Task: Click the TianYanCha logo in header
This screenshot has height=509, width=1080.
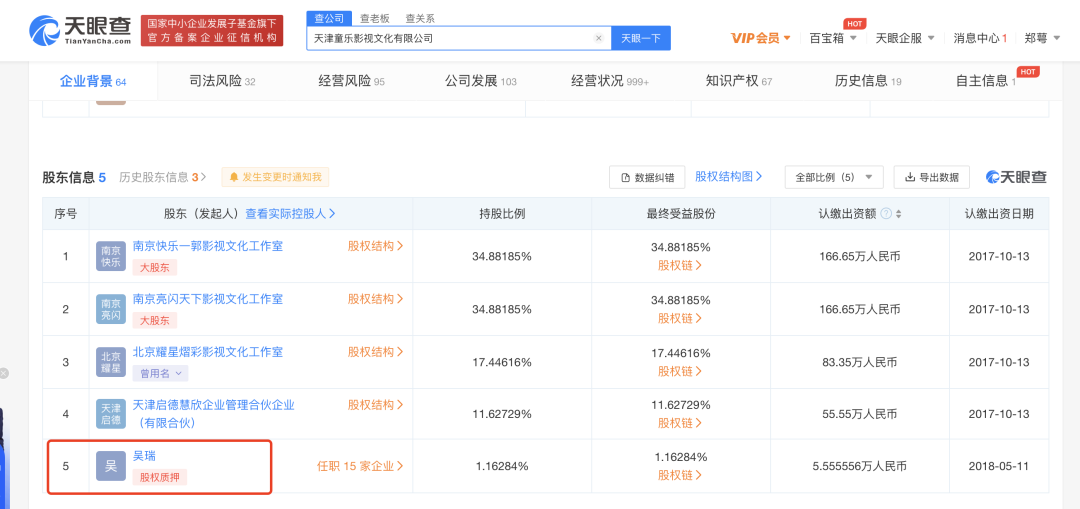Action: [x=80, y=30]
